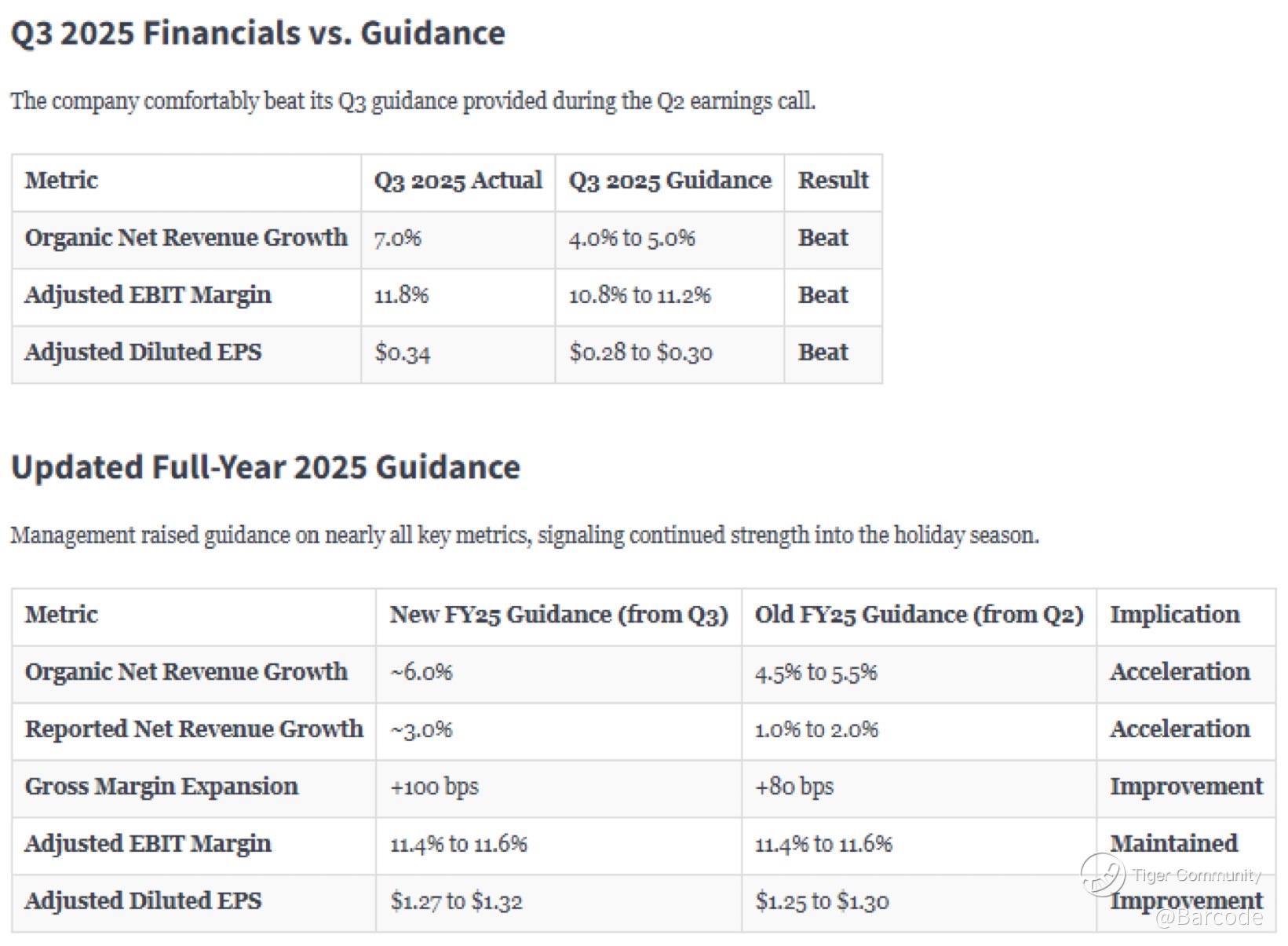Click the "Old FY25 Guidance (from Q2)" header

[918, 615]
